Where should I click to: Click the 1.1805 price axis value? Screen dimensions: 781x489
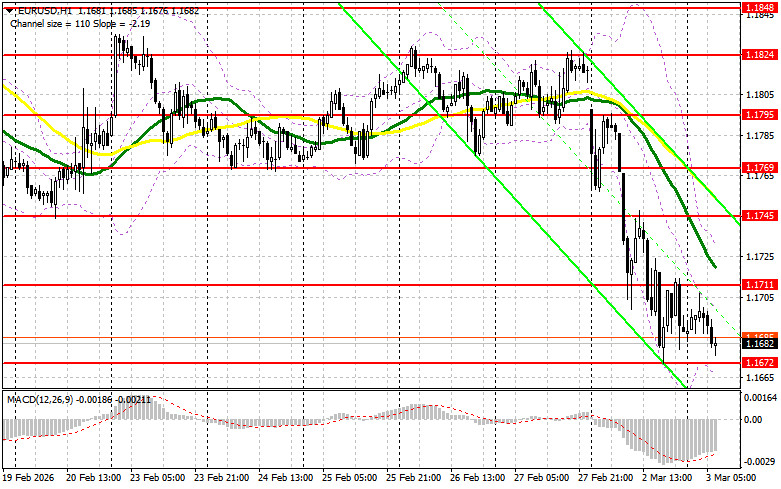coord(758,95)
